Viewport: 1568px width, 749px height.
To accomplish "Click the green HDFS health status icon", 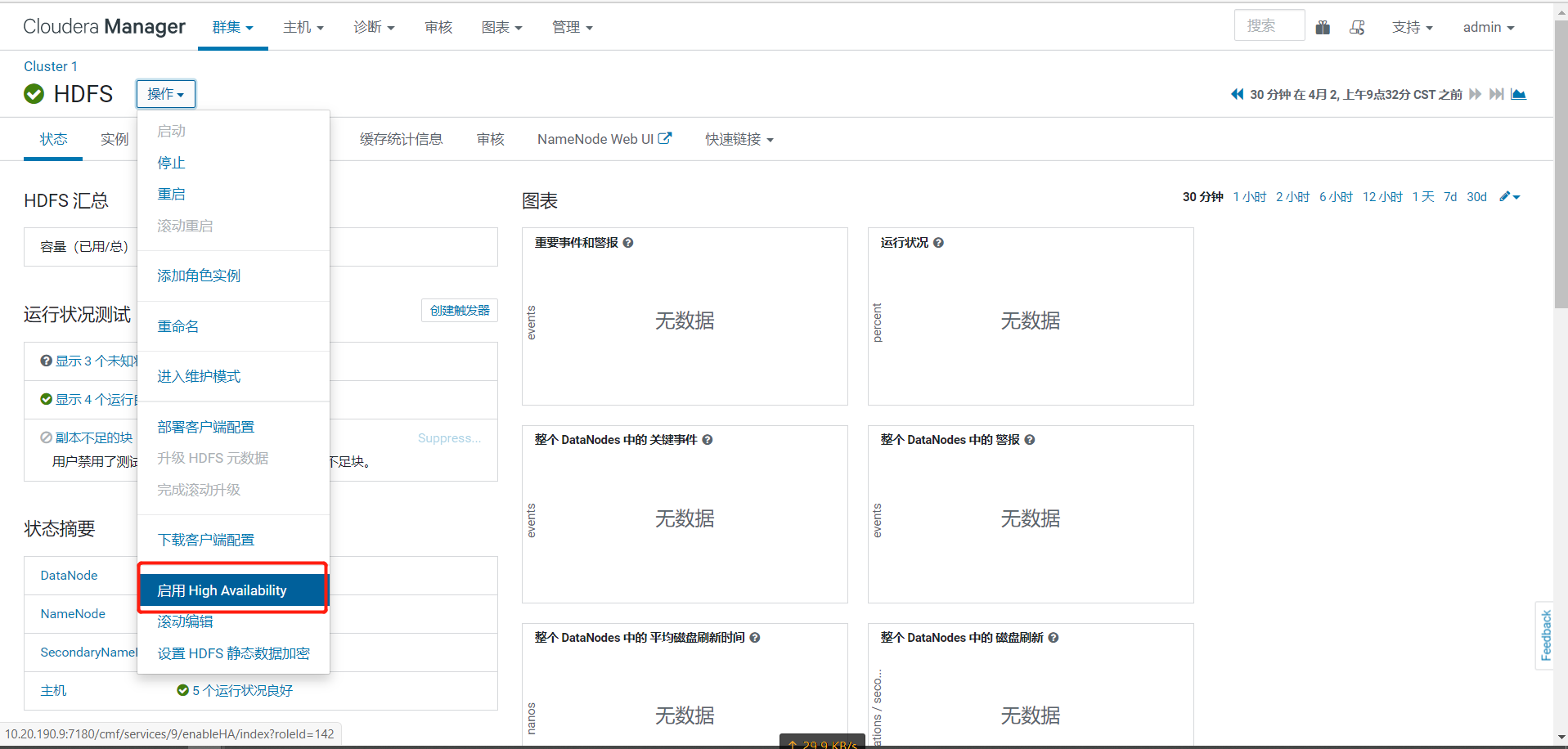I will click(34, 94).
